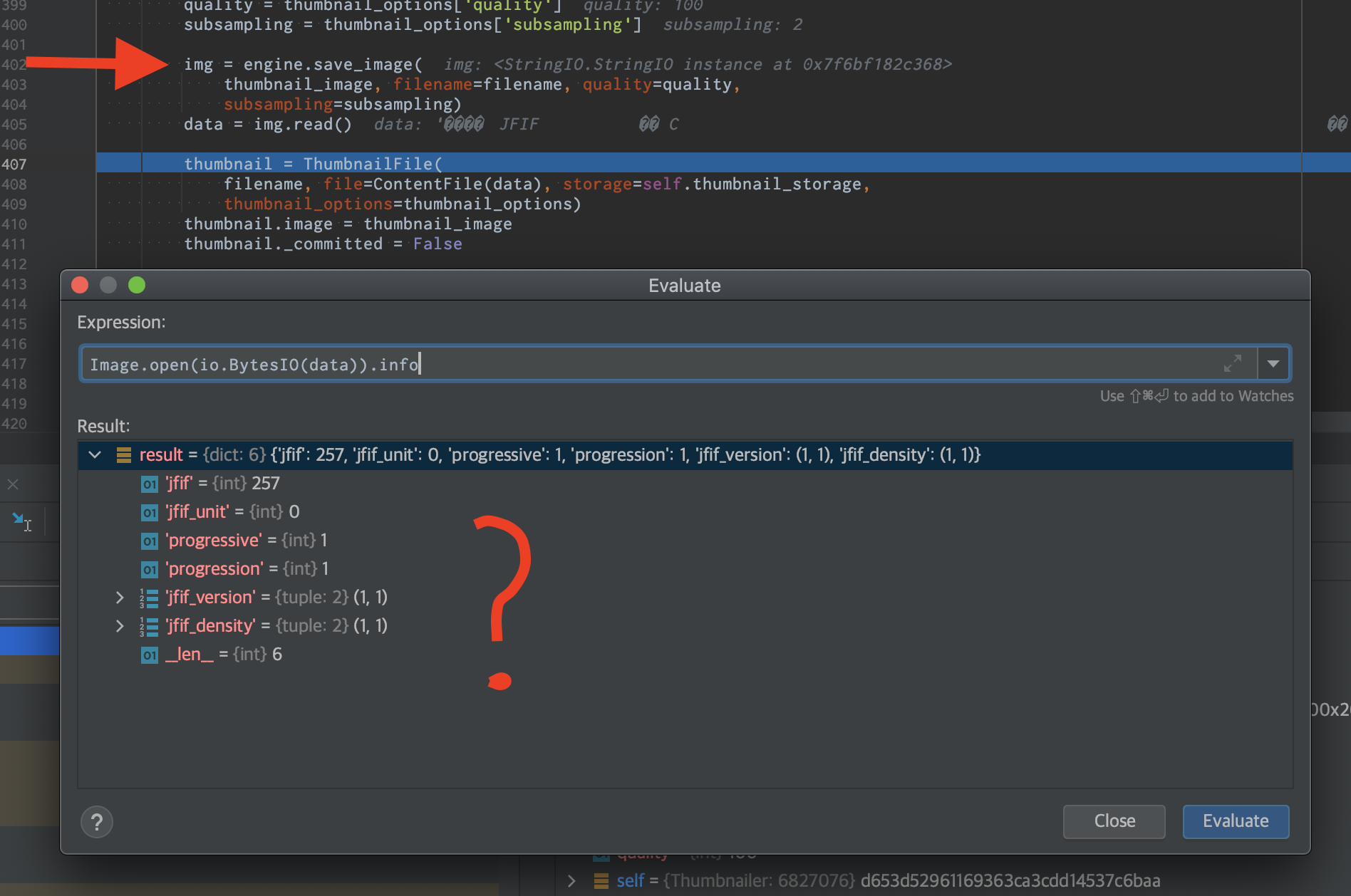Click the int icon beside __len__
Viewport: 1351px width, 896px height.
coord(150,655)
